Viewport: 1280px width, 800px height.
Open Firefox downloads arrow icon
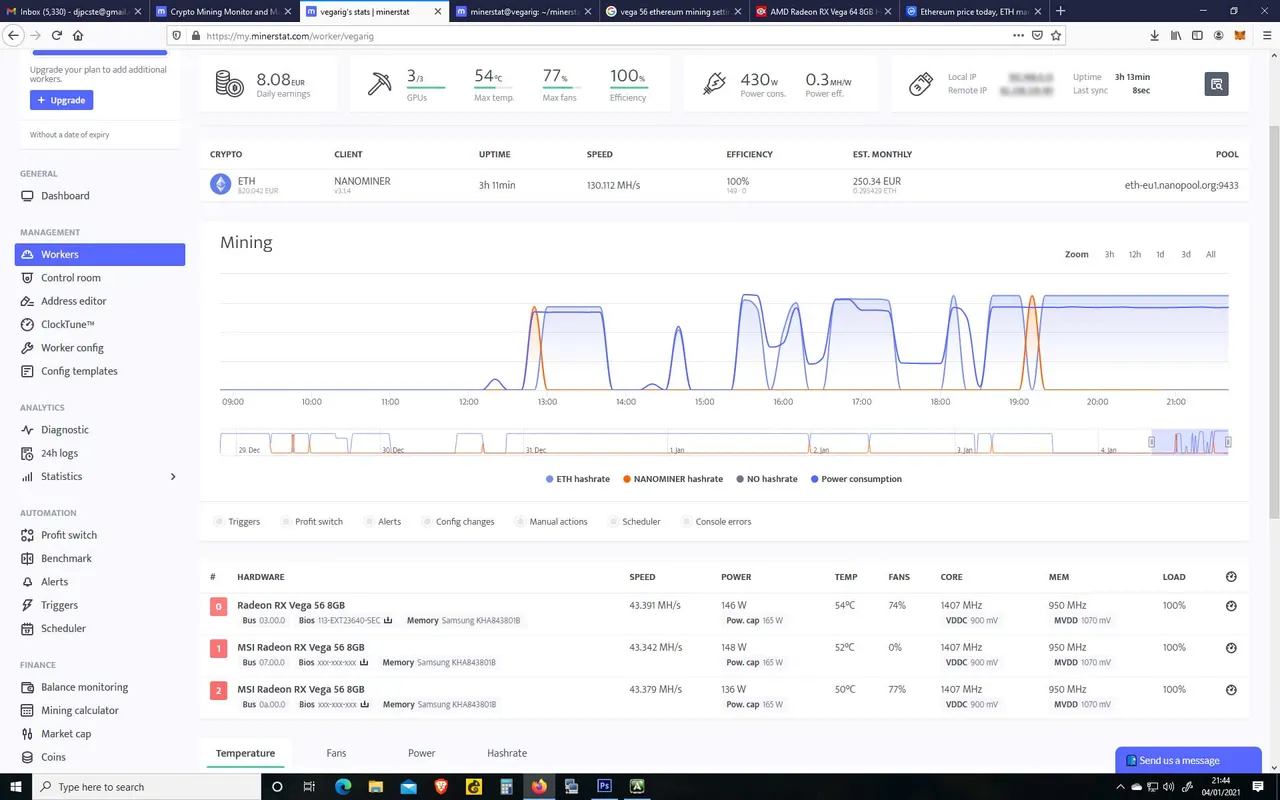point(1155,35)
